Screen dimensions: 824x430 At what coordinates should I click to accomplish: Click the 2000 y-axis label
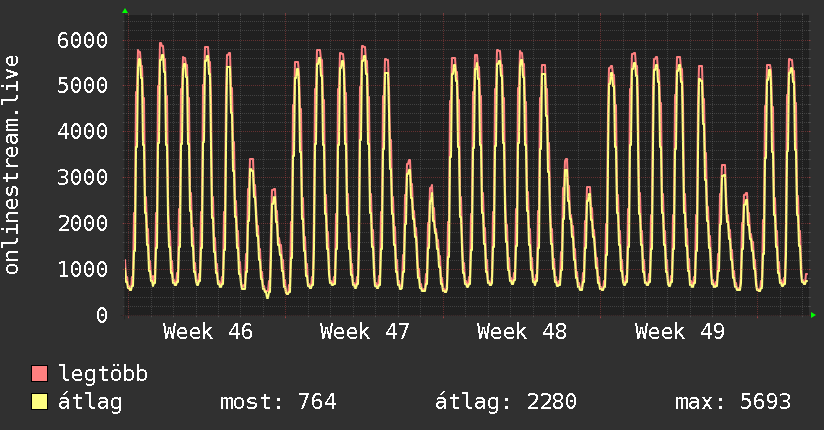pyautogui.click(x=83, y=223)
